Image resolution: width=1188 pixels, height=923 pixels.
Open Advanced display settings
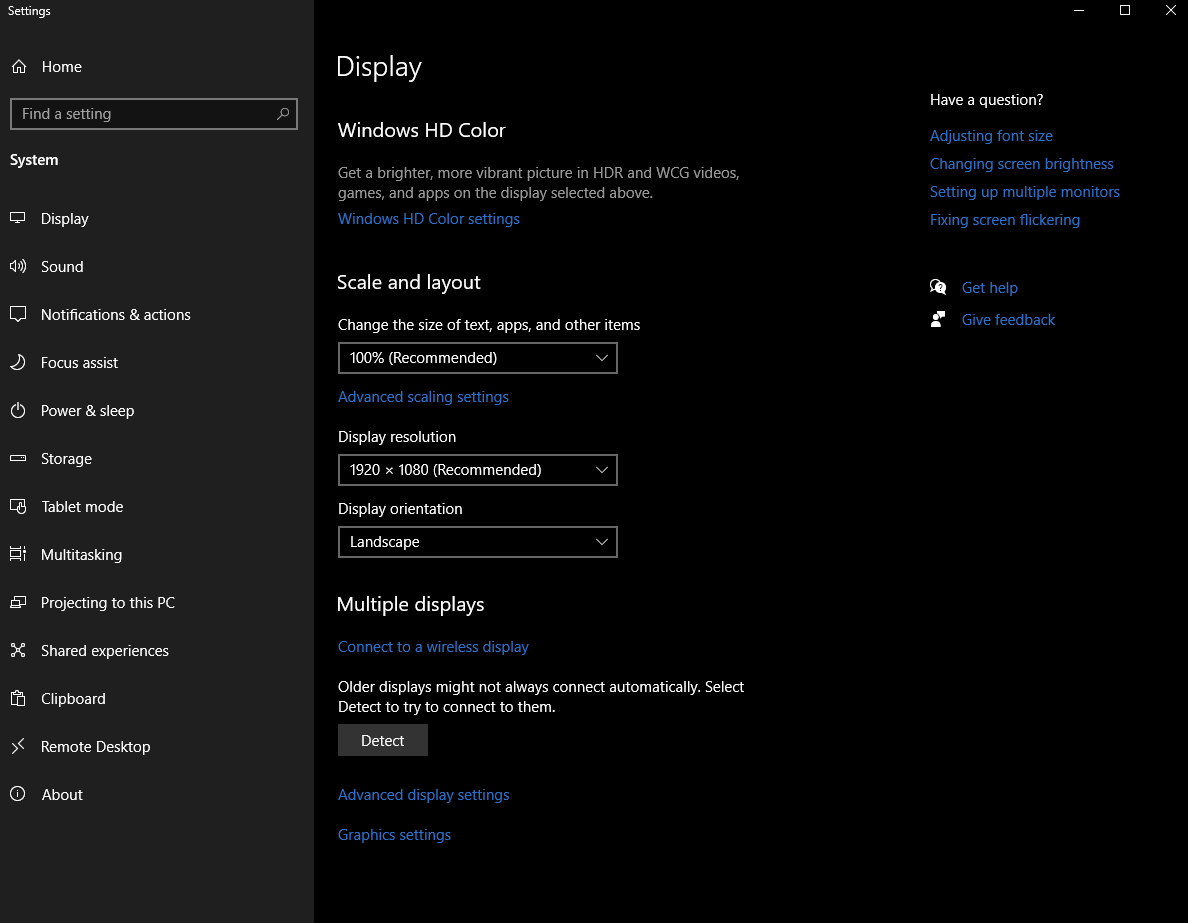(423, 794)
